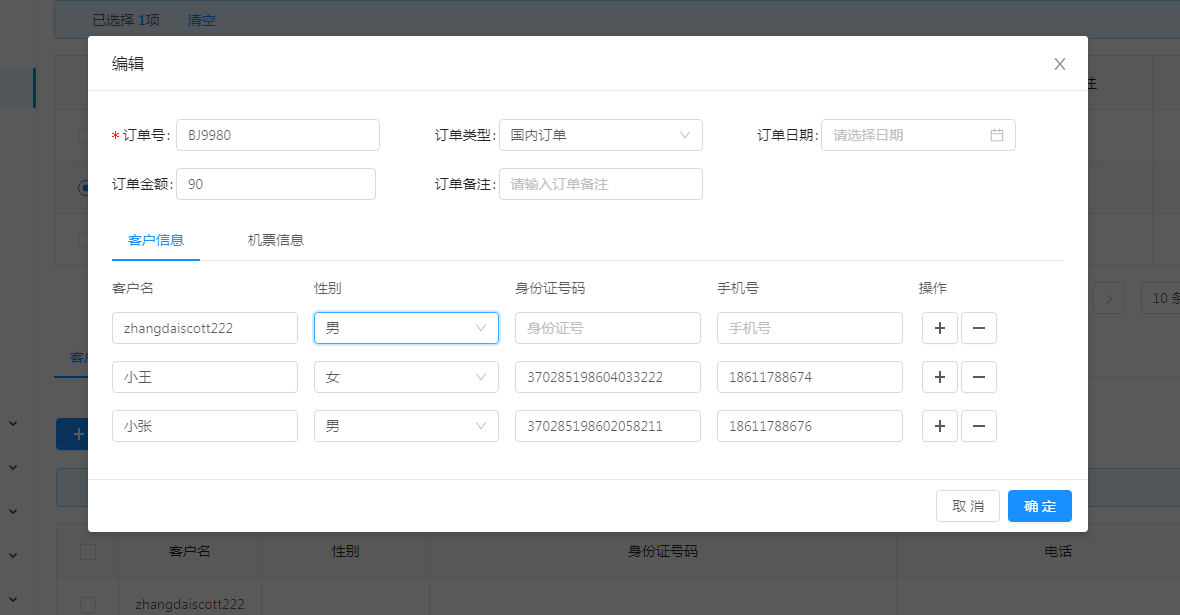Click the 确定 confirm button
1180x615 pixels.
click(1039, 506)
